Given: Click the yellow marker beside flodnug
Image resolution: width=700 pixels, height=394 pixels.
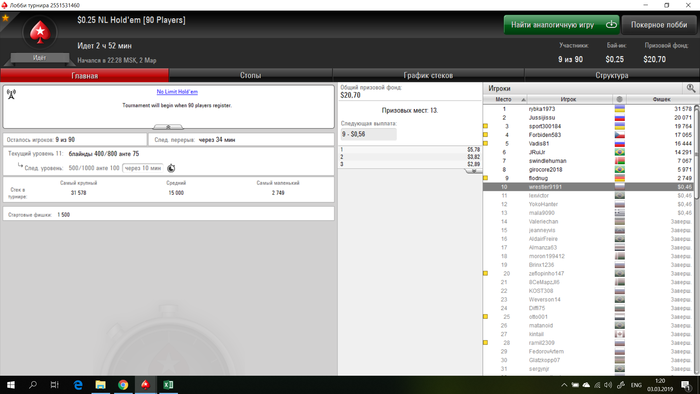Looking at the screenshot, I should [x=486, y=178].
